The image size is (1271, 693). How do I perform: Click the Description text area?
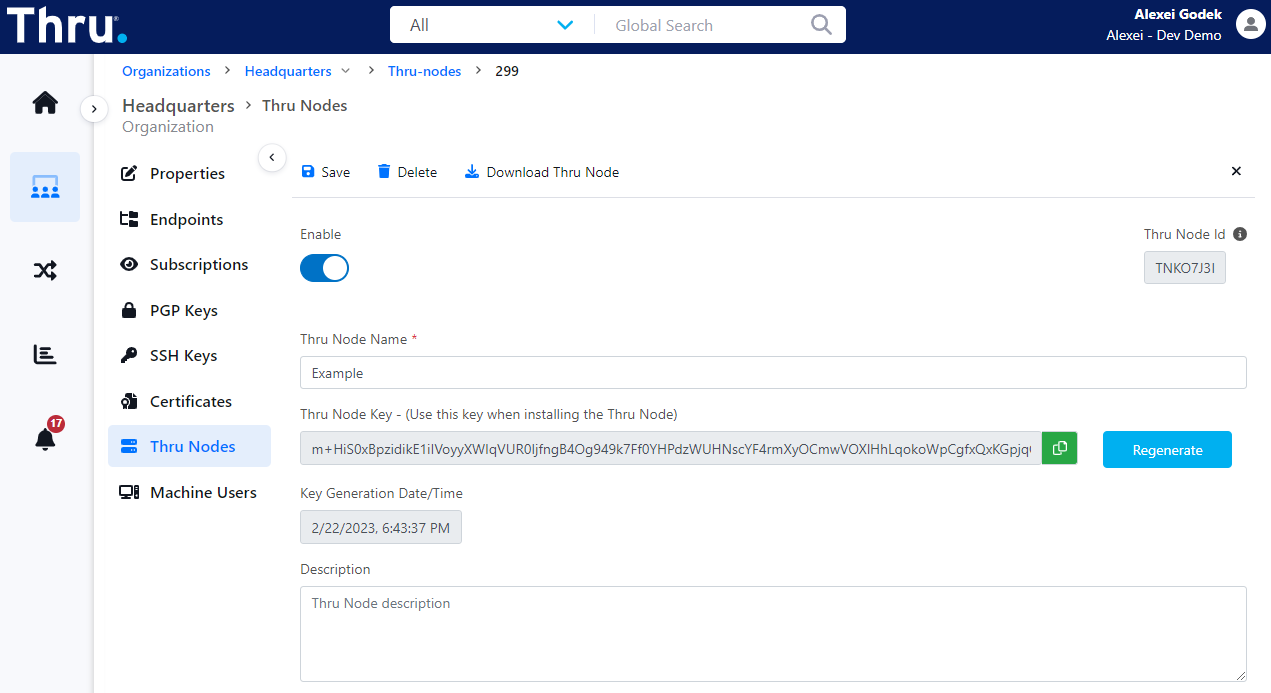[773, 634]
